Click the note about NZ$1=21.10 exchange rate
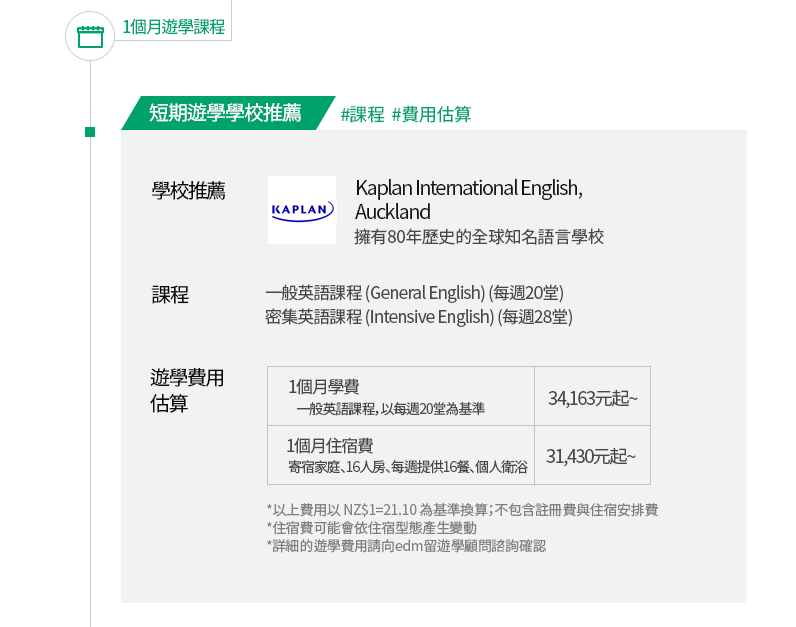796x627 pixels. 462,510
